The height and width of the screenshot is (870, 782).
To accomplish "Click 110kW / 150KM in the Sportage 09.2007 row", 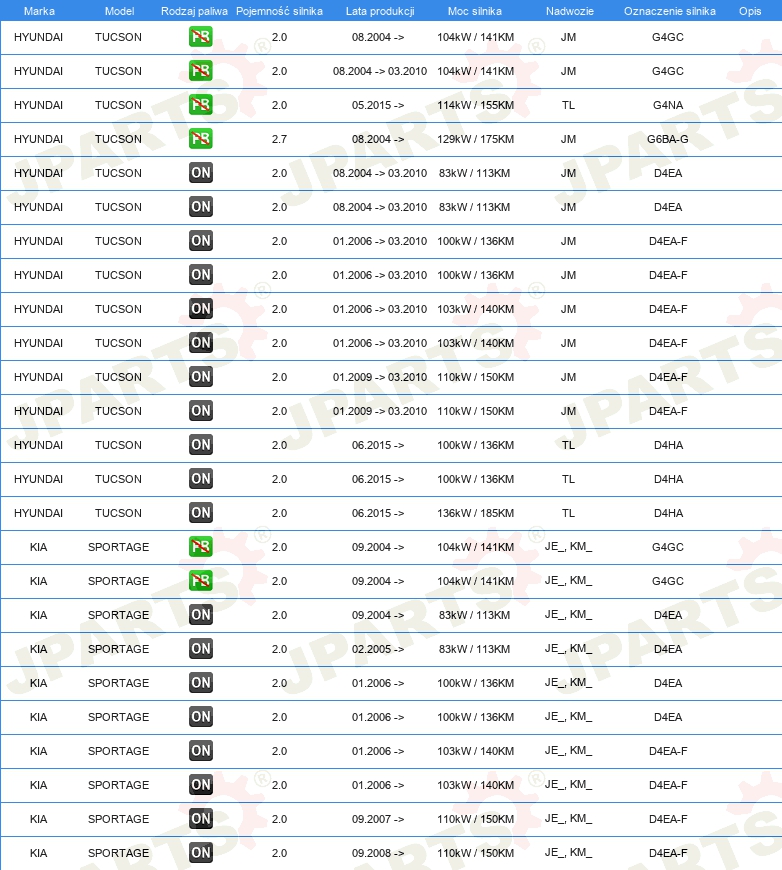I will [x=476, y=818].
